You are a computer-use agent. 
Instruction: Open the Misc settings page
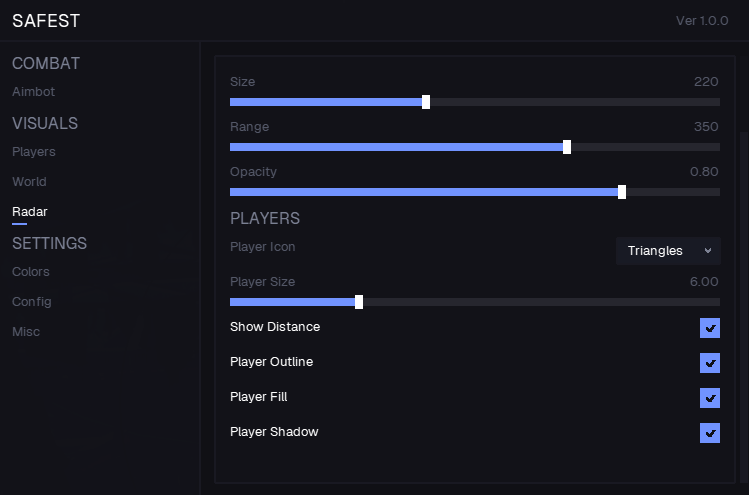[x=26, y=332]
